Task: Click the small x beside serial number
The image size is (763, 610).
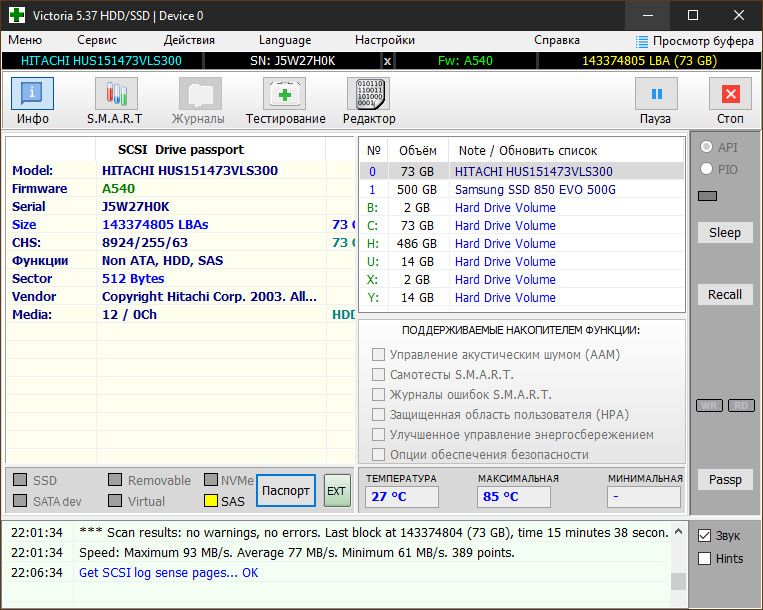Action: click(387, 61)
